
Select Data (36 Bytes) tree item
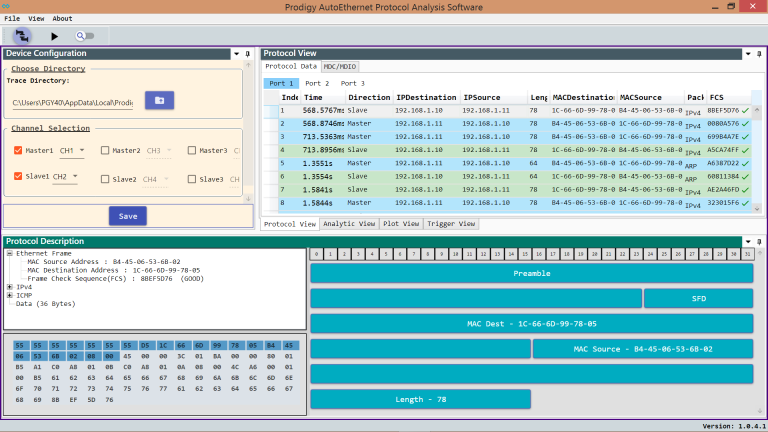pos(46,304)
